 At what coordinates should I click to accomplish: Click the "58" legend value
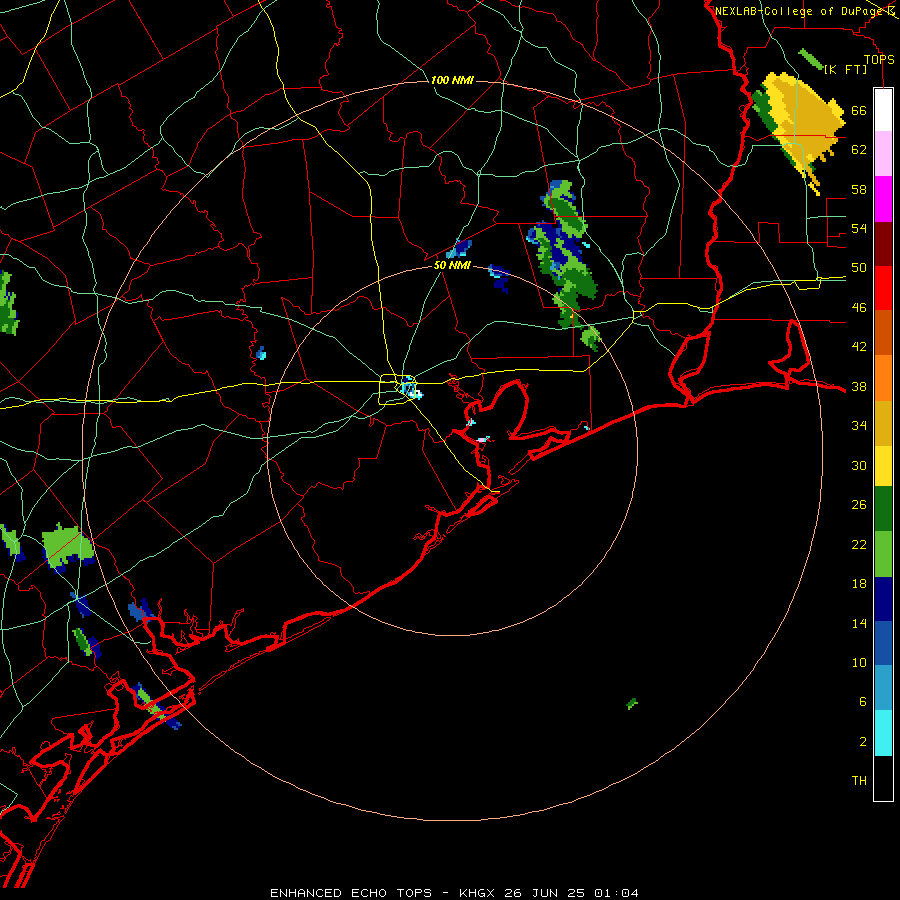coord(859,189)
